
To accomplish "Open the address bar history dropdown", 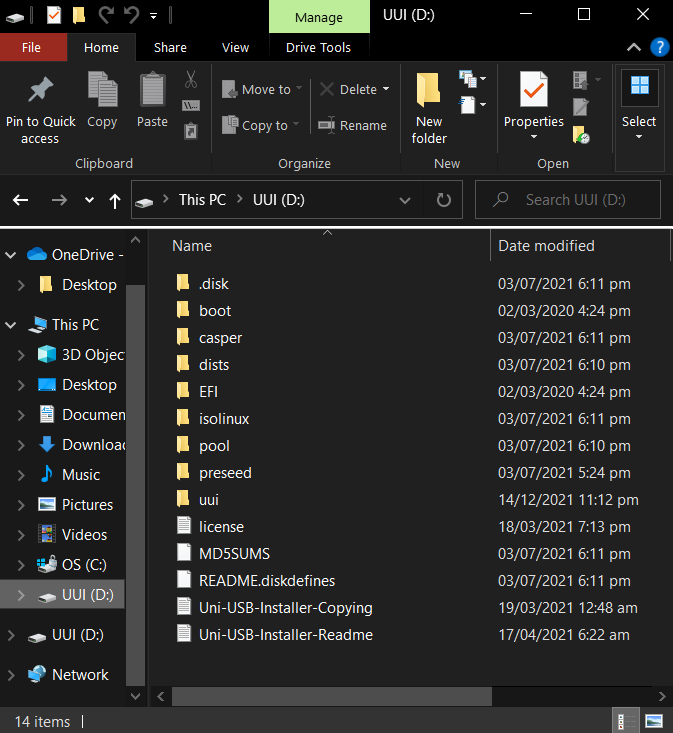I will [x=405, y=200].
